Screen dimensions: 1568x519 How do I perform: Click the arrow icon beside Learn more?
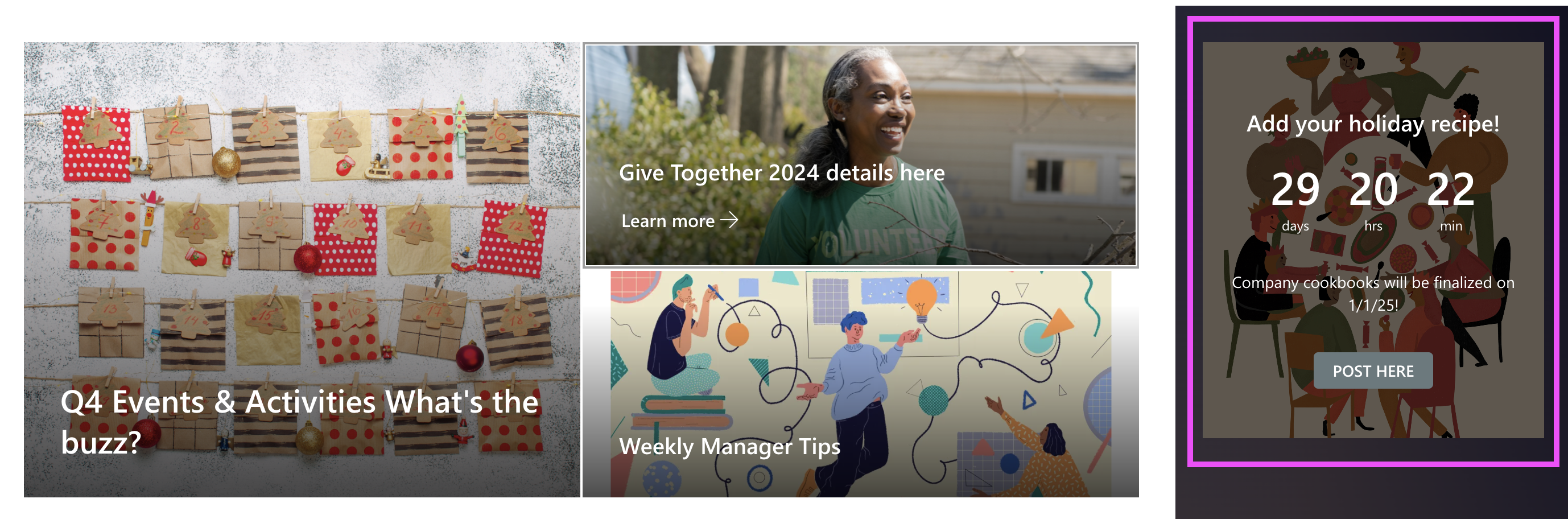click(729, 220)
